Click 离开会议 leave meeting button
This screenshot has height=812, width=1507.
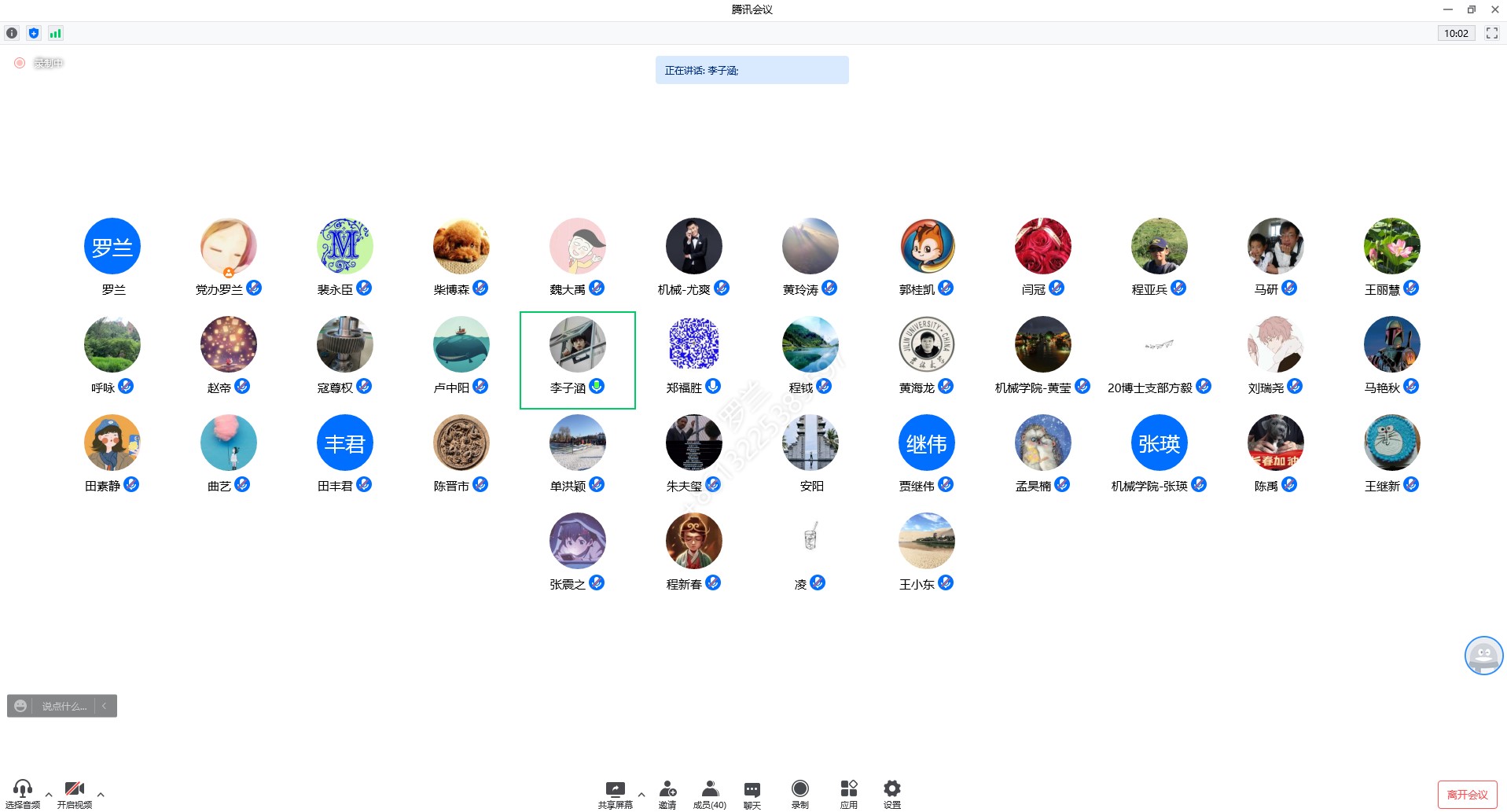pyautogui.click(x=1467, y=795)
